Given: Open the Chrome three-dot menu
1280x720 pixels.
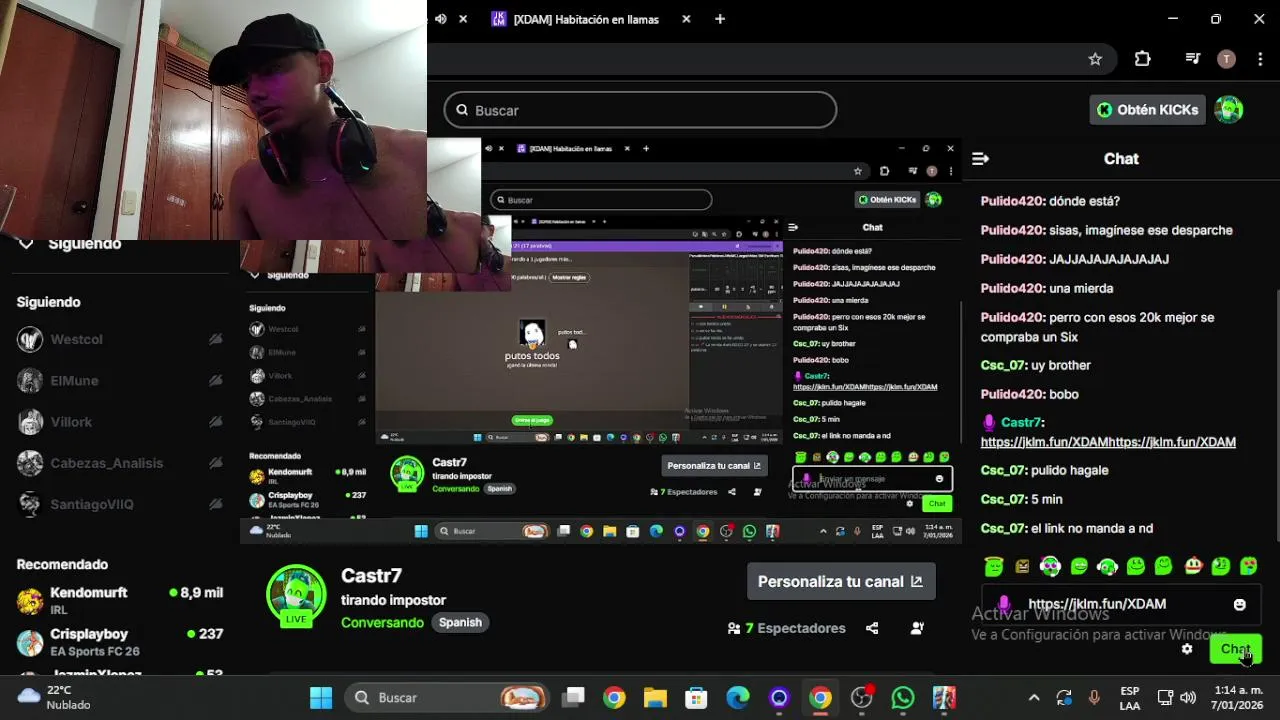Looking at the screenshot, I should click(1258, 59).
